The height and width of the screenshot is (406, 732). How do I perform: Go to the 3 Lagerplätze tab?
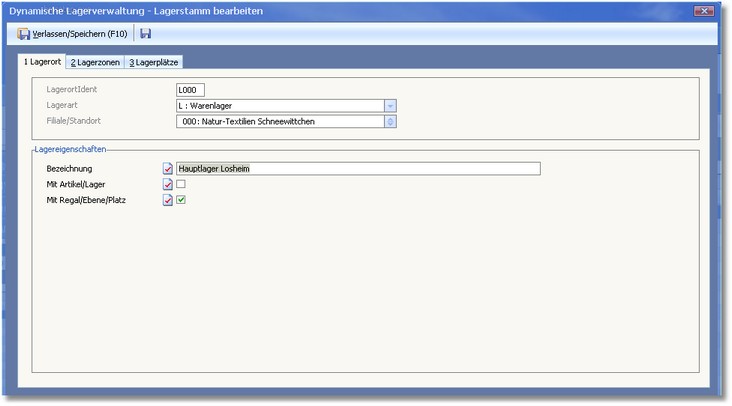(153, 62)
